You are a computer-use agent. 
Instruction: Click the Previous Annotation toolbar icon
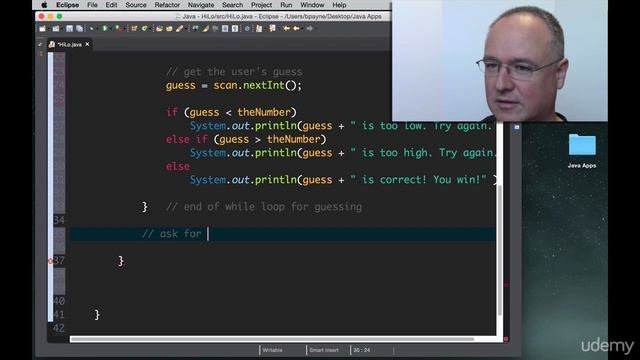pos(272,29)
